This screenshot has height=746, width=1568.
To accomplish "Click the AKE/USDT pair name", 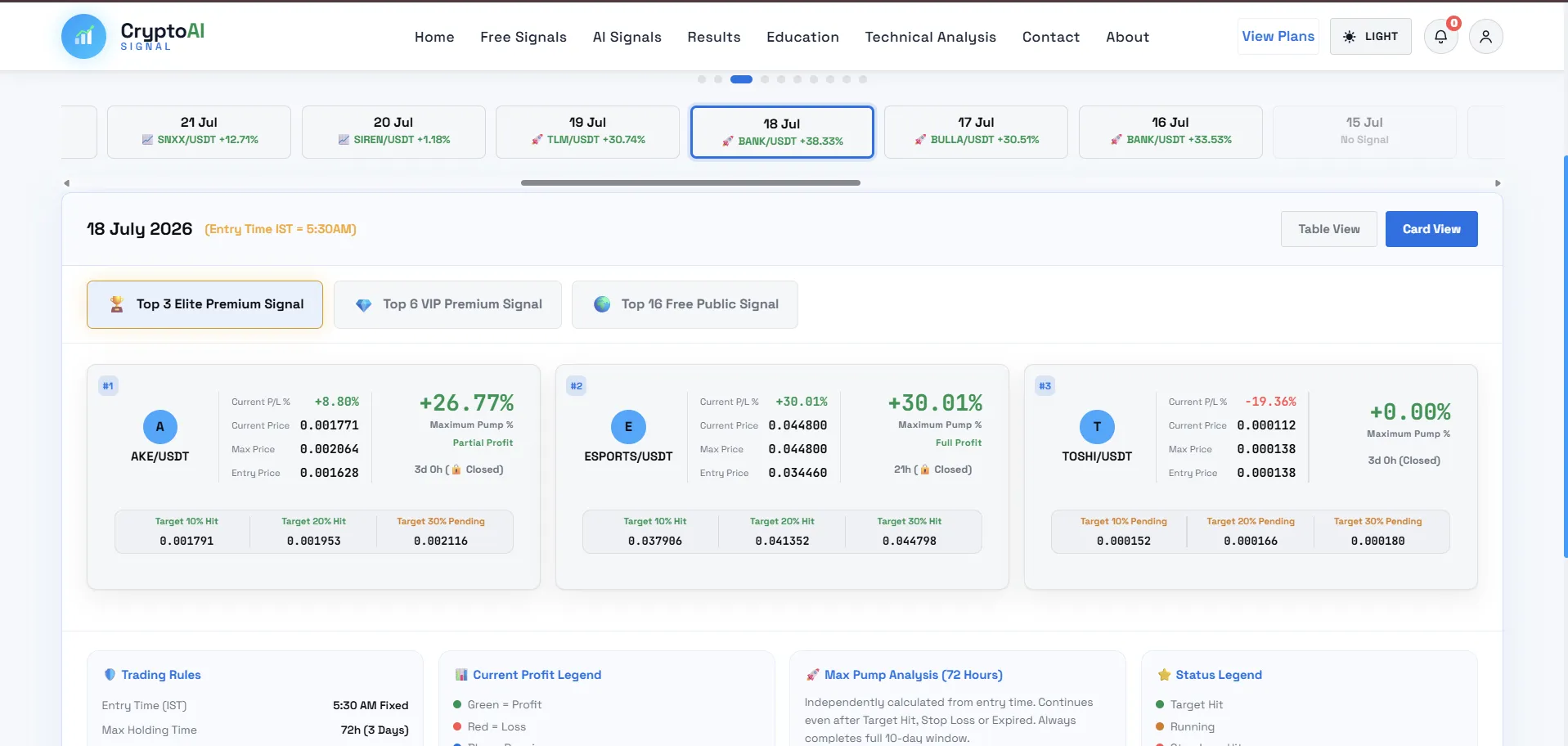I will pyautogui.click(x=159, y=456).
